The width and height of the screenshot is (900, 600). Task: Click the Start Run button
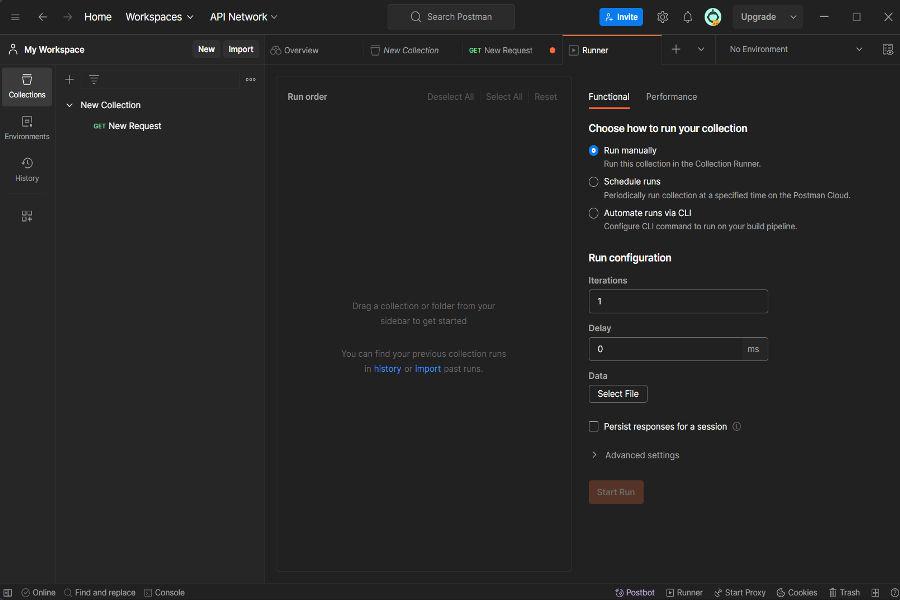pyautogui.click(x=616, y=492)
